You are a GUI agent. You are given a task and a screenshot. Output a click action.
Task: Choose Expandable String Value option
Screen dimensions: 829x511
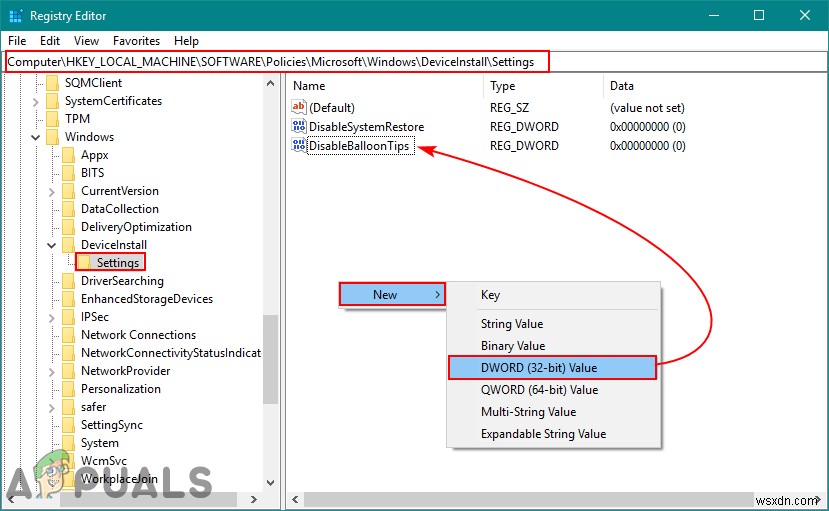(x=554, y=434)
